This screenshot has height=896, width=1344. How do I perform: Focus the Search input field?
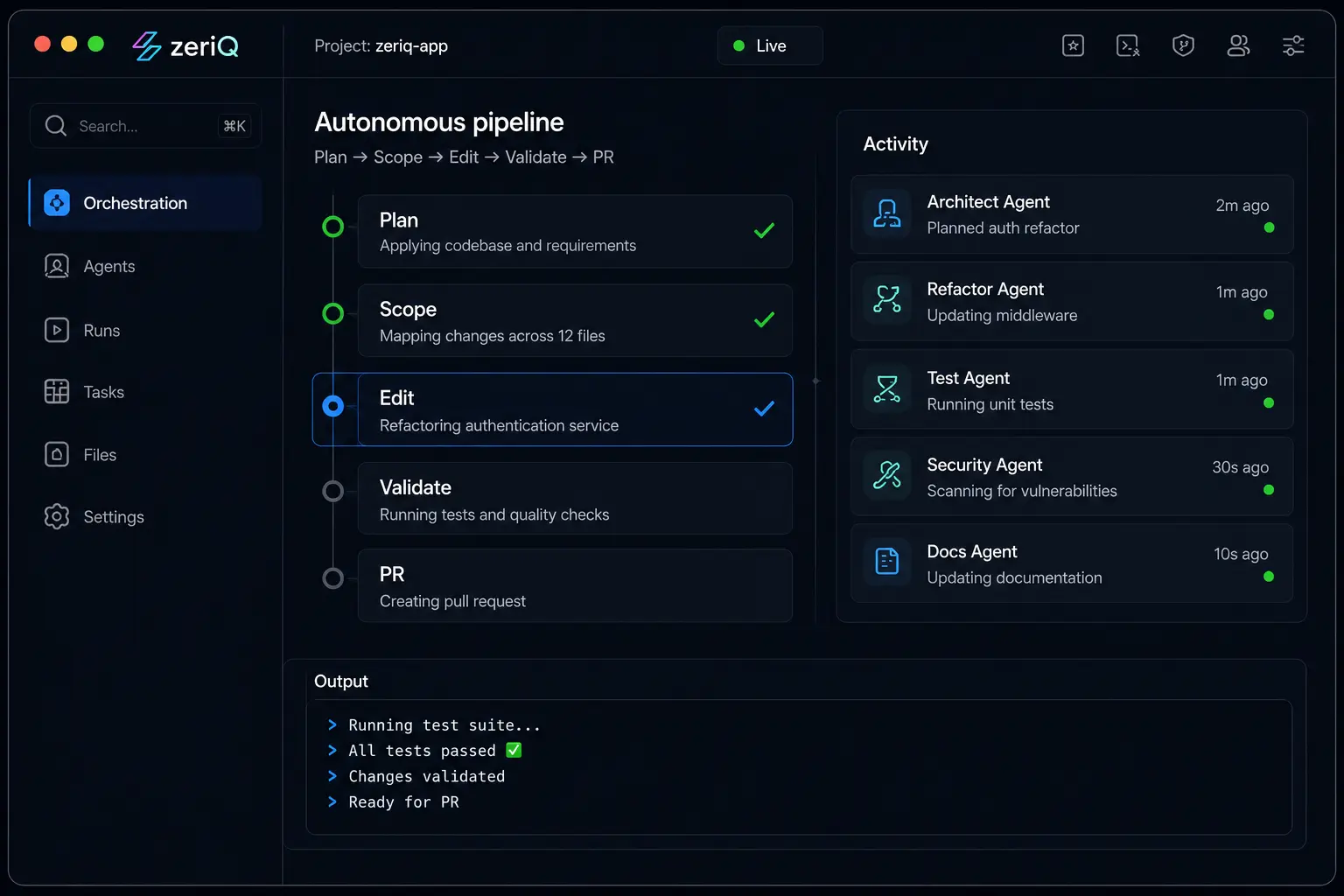point(145,126)
